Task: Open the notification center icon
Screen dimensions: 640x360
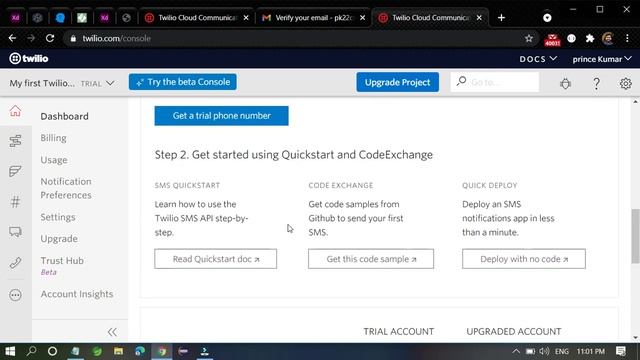Action: click(x=621, y=351)
